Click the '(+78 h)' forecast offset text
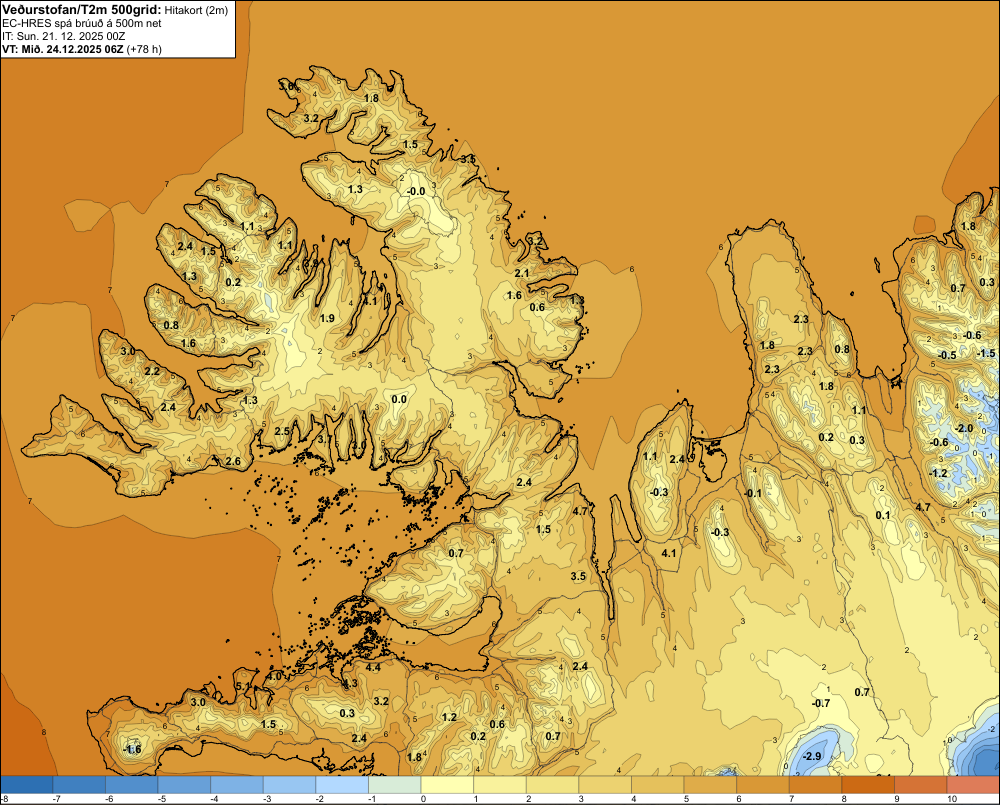The image size is (1000, 805). pyautogui.click(x=144, y=49)
